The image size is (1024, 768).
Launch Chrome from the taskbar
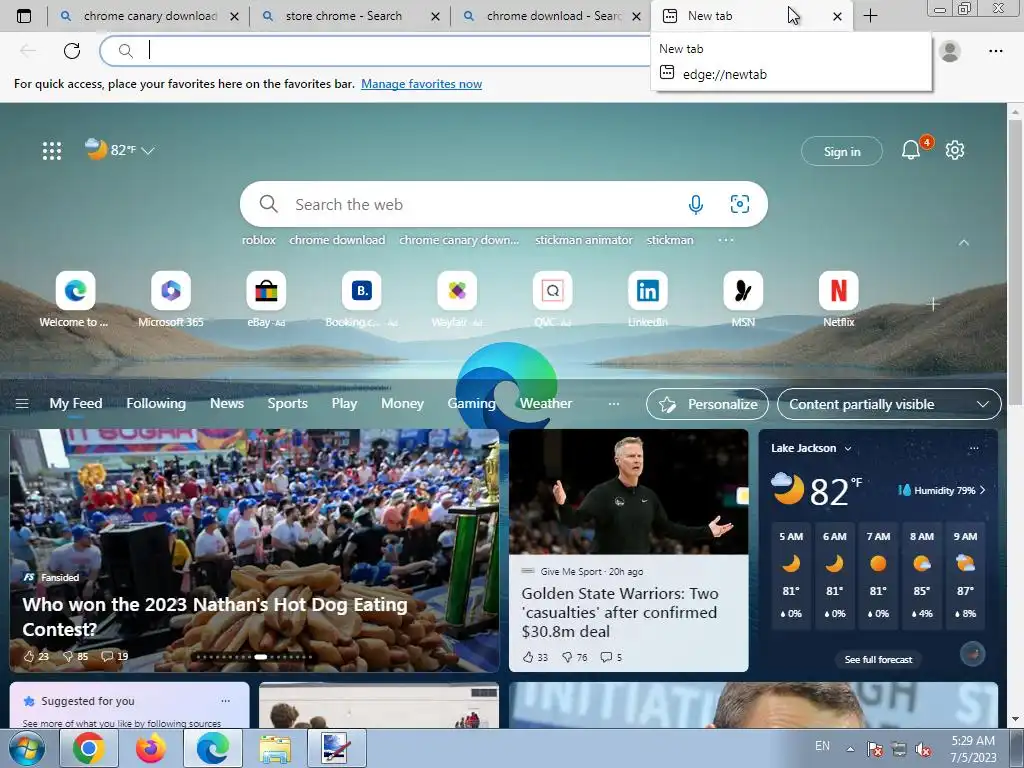89,748
